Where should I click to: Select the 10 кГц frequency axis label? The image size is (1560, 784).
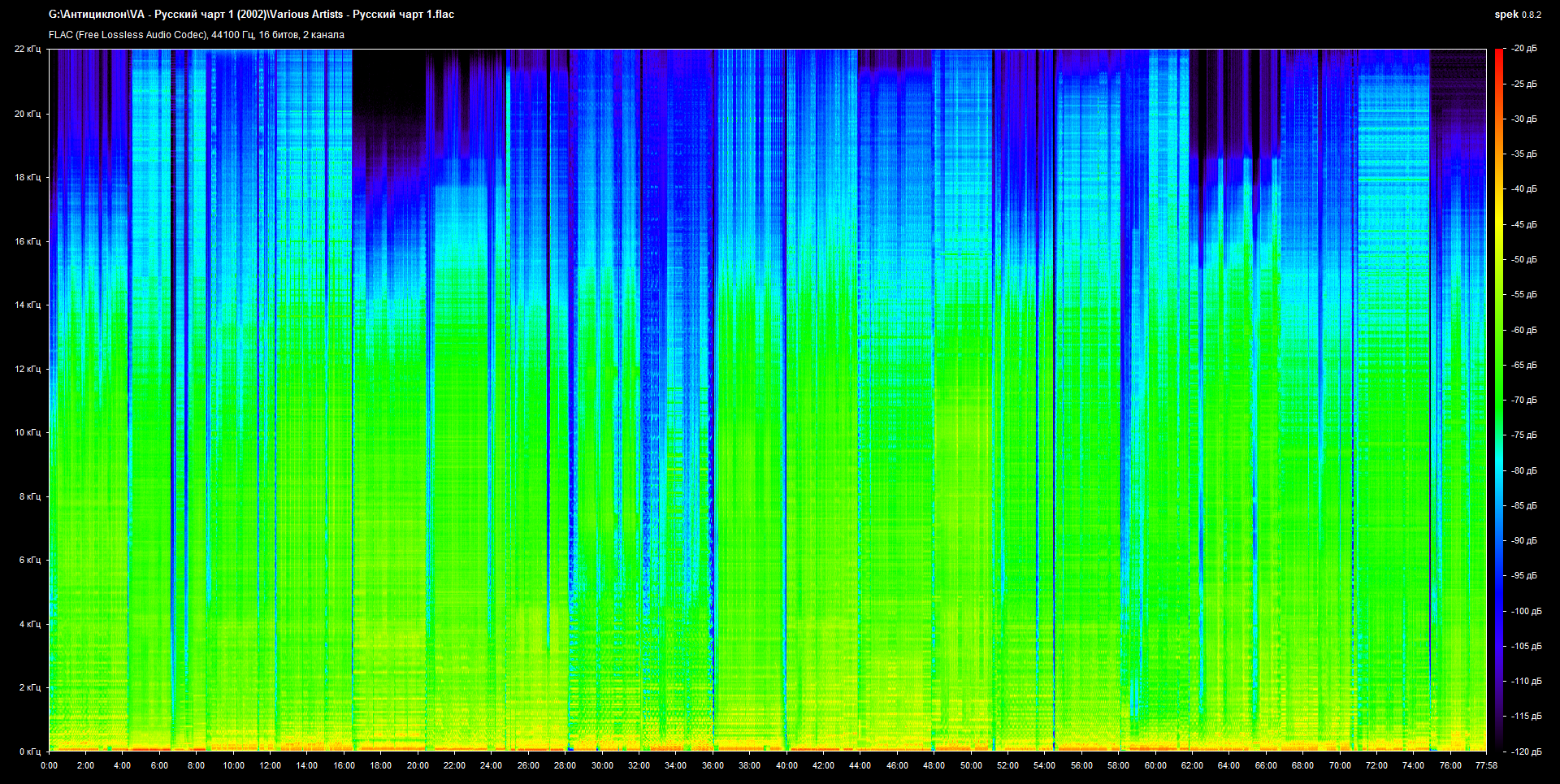[27, 433]
